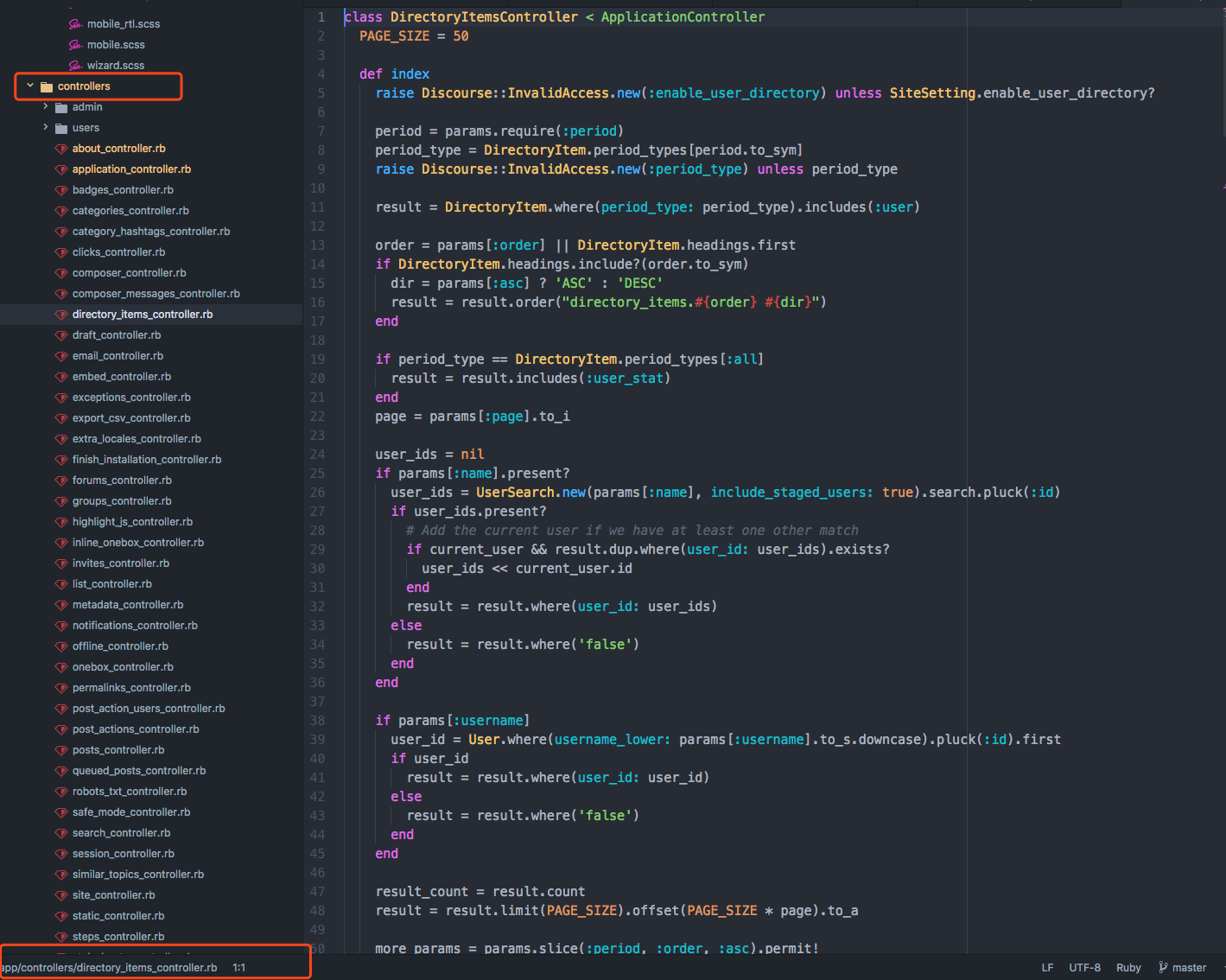Click the folder icon next to users
The height and width of the screenshot is (980, 1226).
pos(61,128)
